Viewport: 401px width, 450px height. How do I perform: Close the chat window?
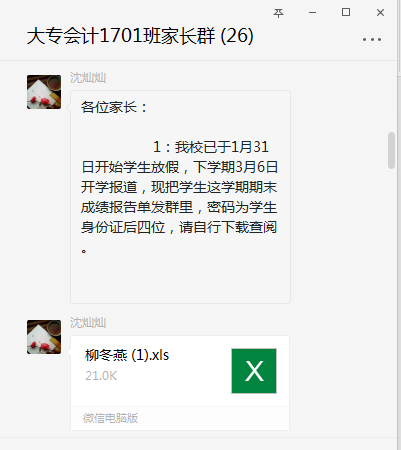click(380, 13)
